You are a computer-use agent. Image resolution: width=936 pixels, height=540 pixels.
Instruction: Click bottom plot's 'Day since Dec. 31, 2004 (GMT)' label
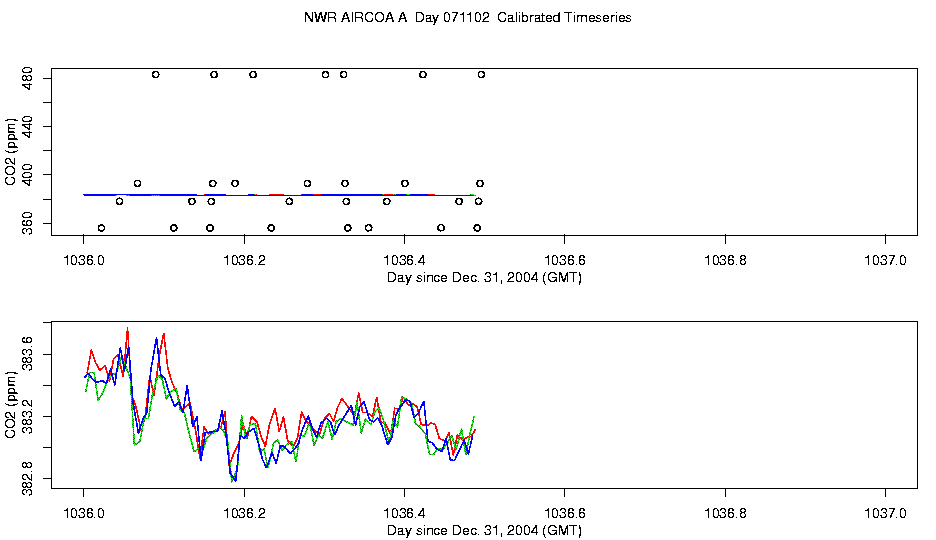[x=484, y=530]
